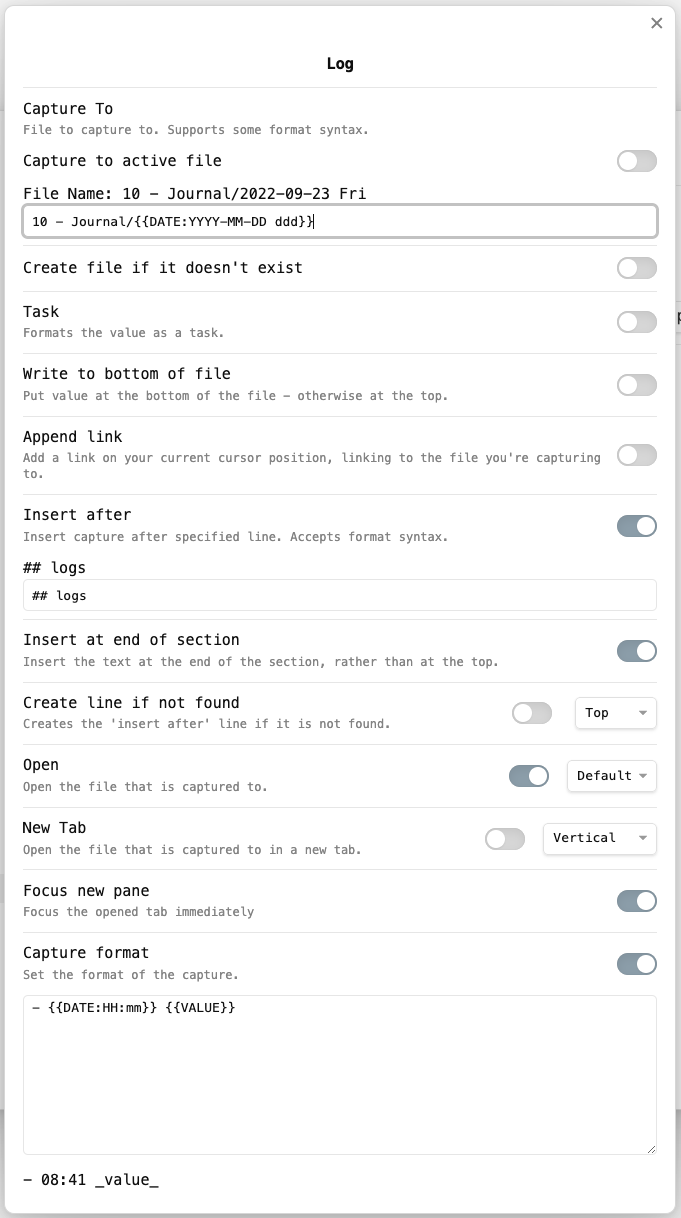Turn off Focus new pane toggle

click(636, 900)
